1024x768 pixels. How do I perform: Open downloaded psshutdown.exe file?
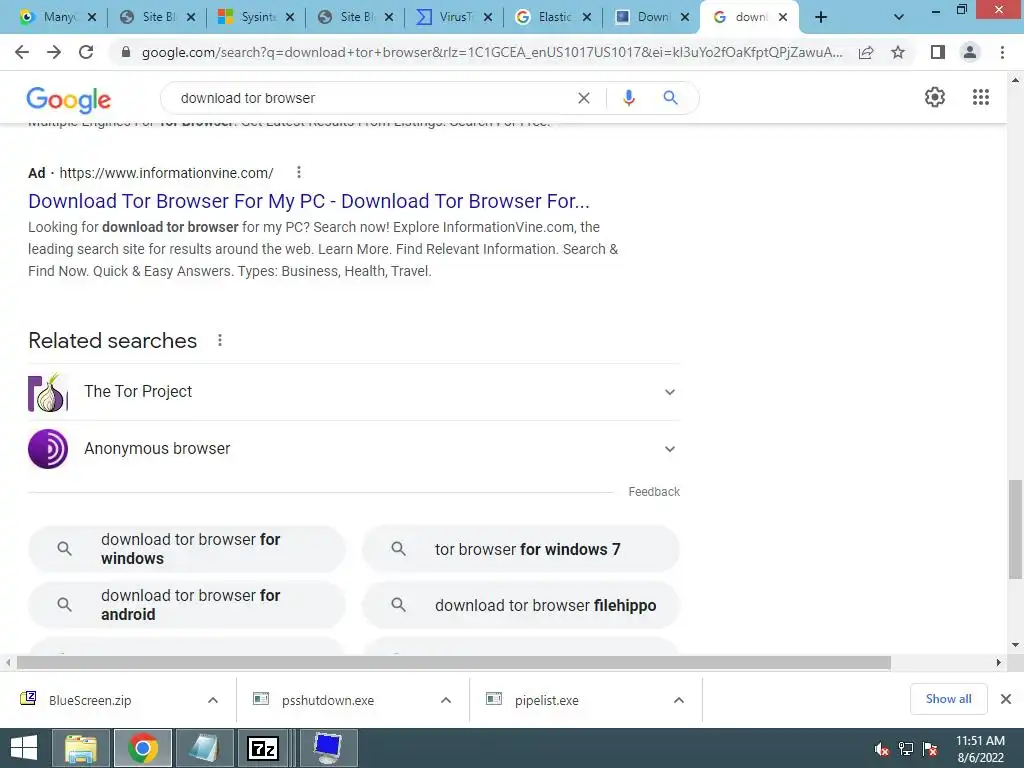click(x=328, y=700)
